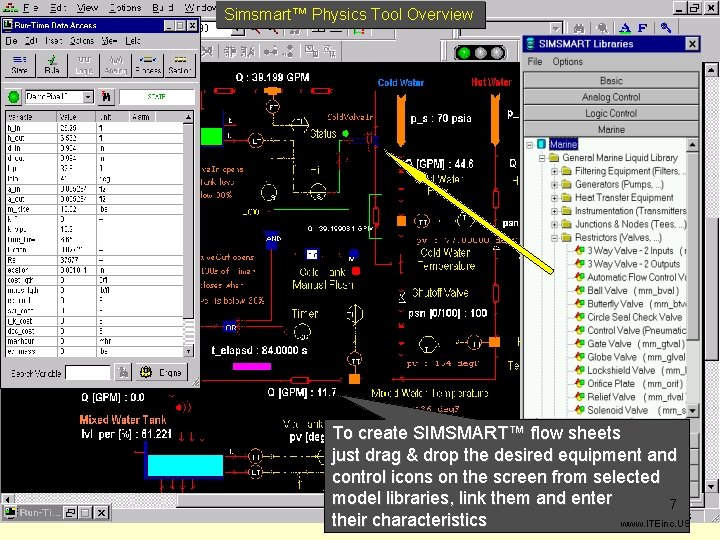Click the Value column header
The height and width of the screenshot is (540, 720).
point(76,117)
